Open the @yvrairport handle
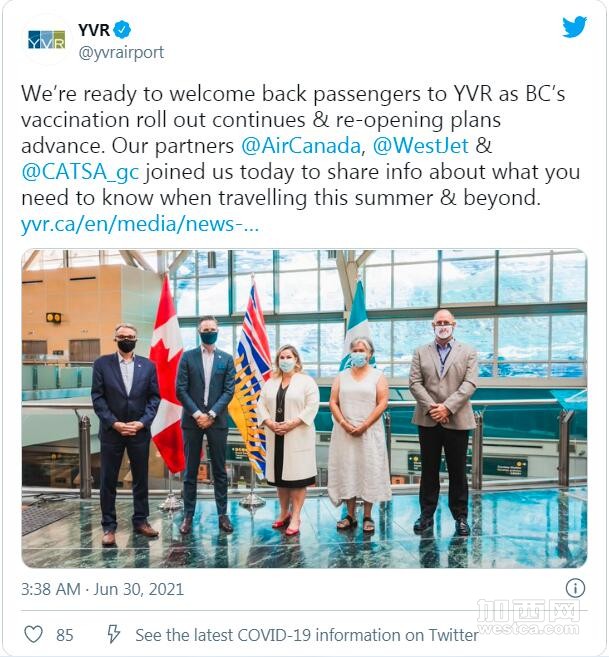The width and height of the screenshot is (609, 657). (x=121, y=53)
